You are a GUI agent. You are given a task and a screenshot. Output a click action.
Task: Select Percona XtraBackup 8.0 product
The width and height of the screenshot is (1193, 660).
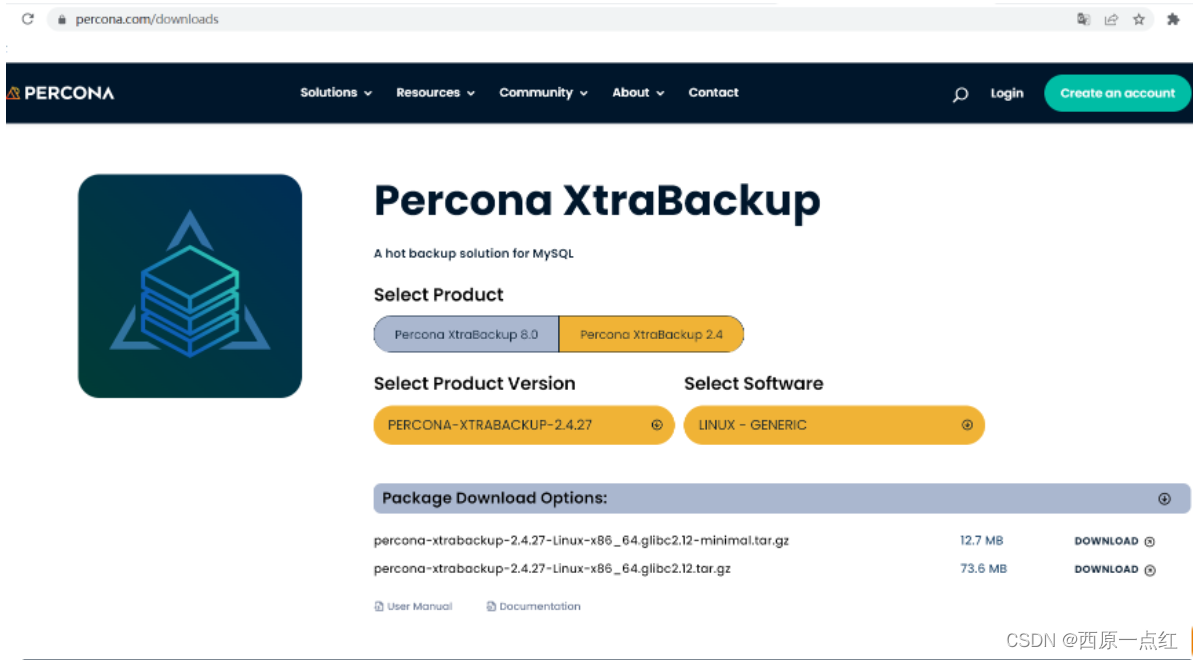(x=466, y=334)
